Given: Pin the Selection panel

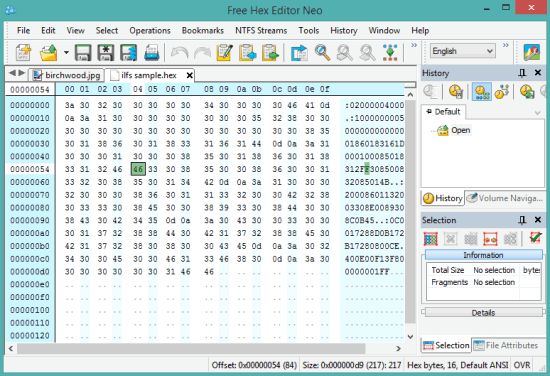Looking at the screenshot, I should [x=522, y=220].
